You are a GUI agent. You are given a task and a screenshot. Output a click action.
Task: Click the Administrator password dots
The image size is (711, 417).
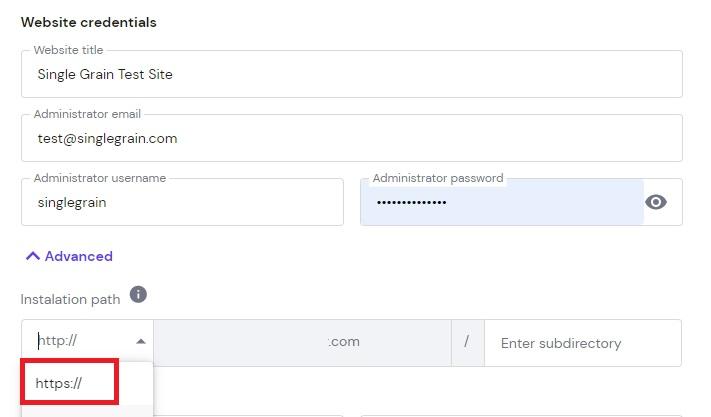[411, 203]
